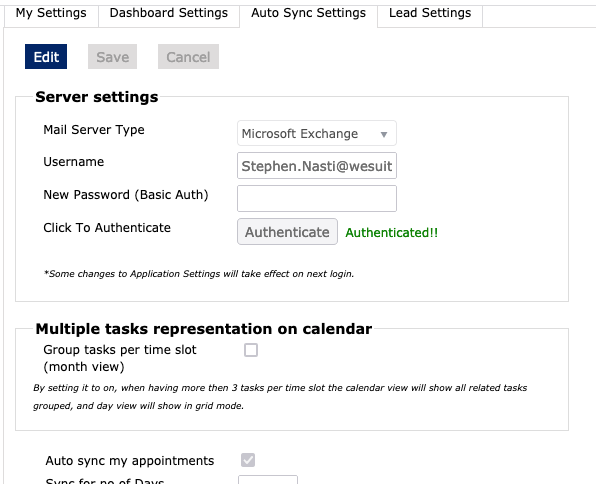Click the Sync for no of Days field
596x484 pixels.
(268, 480)
